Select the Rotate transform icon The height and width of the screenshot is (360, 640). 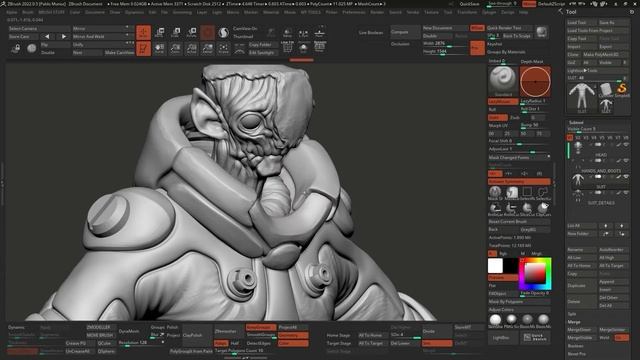coord(191,33)
